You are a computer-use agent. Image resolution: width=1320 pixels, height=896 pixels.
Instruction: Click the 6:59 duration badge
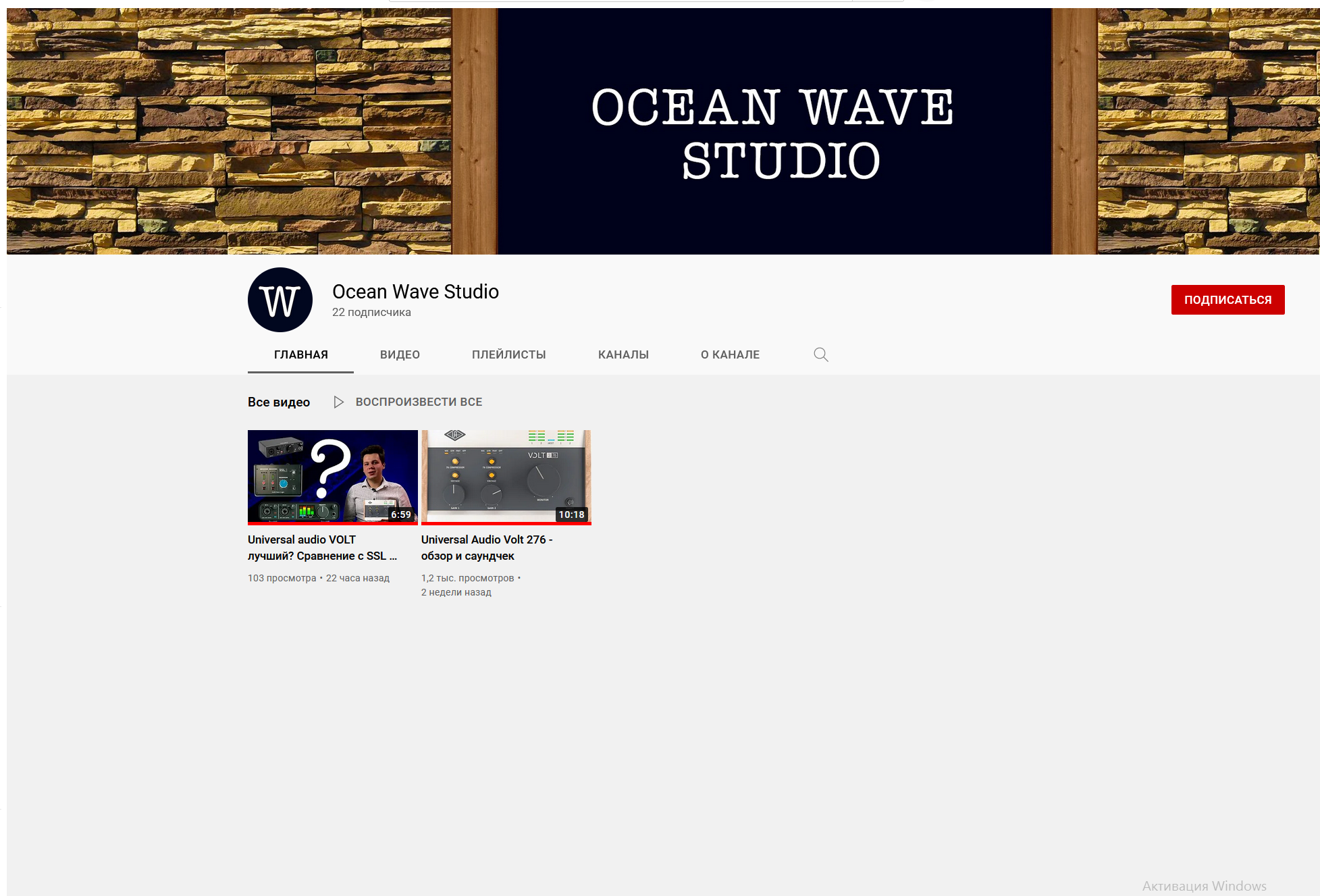(401, 515)
